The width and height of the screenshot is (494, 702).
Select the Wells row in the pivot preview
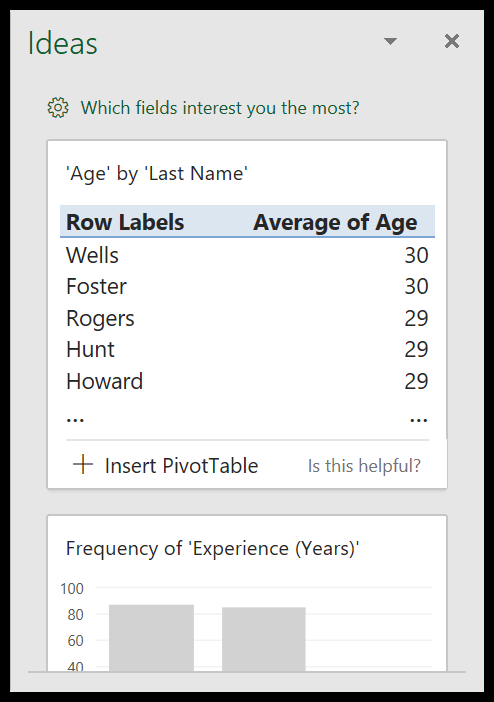247,255
